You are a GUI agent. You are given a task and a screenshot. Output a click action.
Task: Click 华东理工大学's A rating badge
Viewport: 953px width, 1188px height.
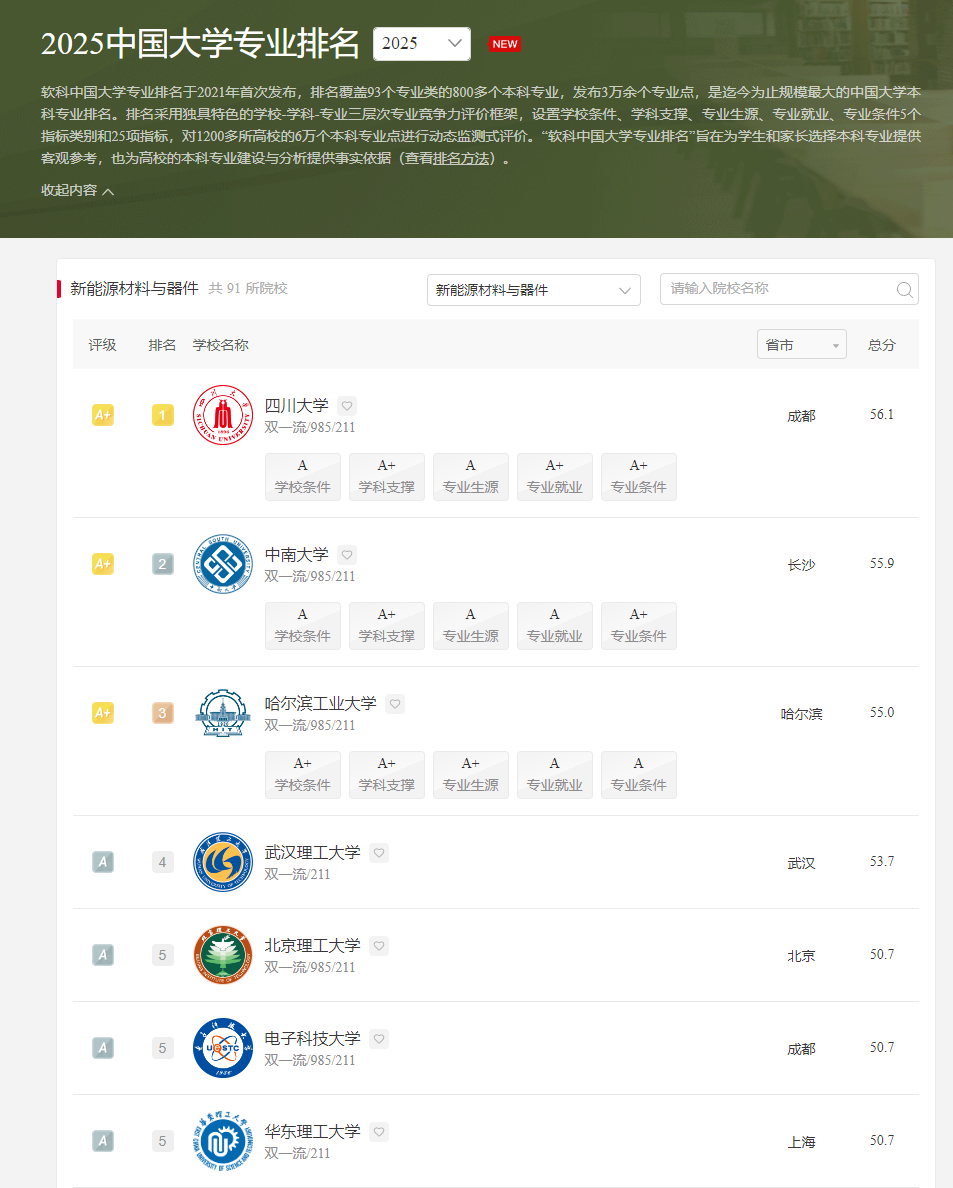(103, 1141)
